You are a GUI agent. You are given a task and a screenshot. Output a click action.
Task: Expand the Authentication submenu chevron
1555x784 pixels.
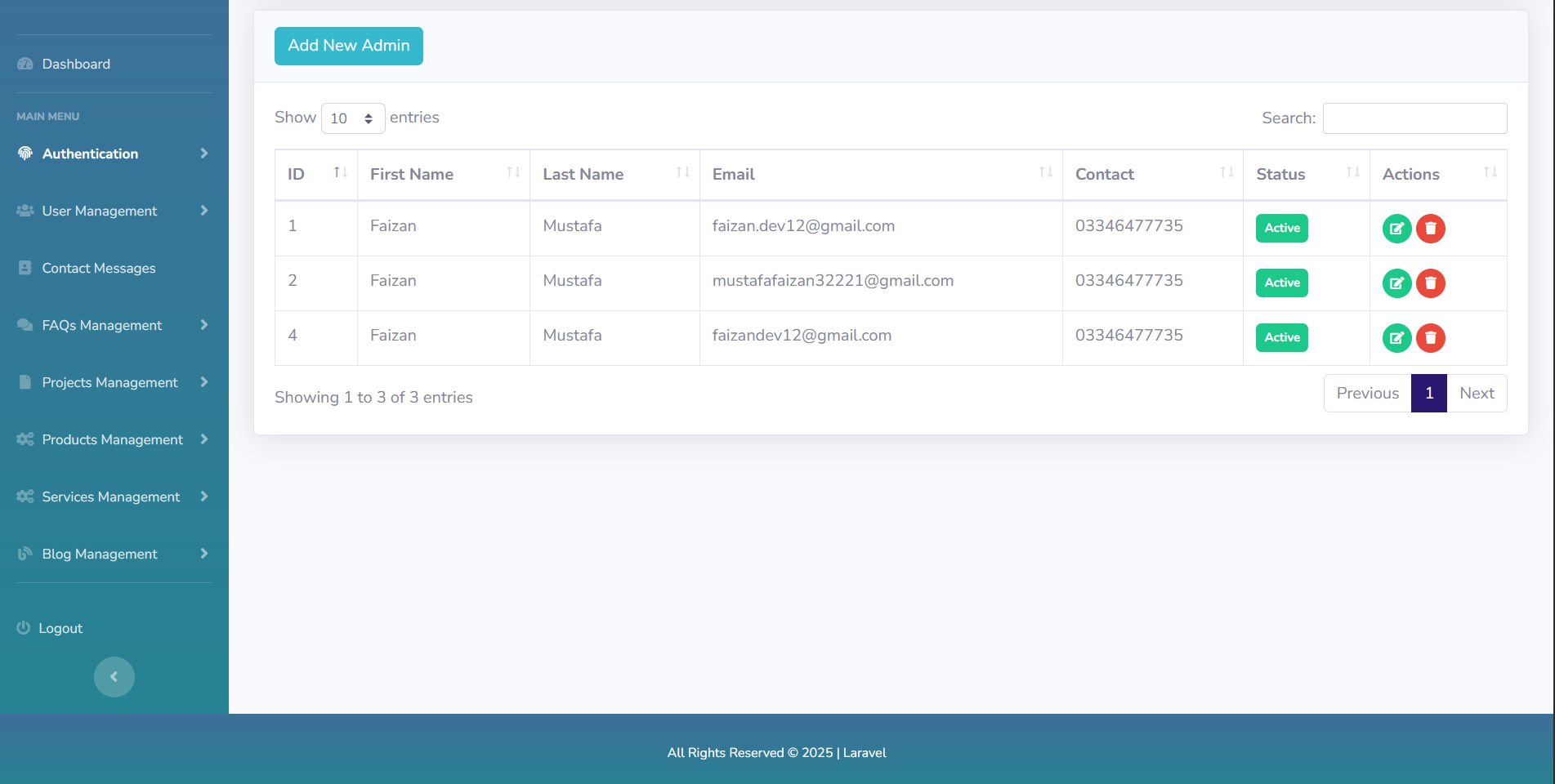pos(204,154)
